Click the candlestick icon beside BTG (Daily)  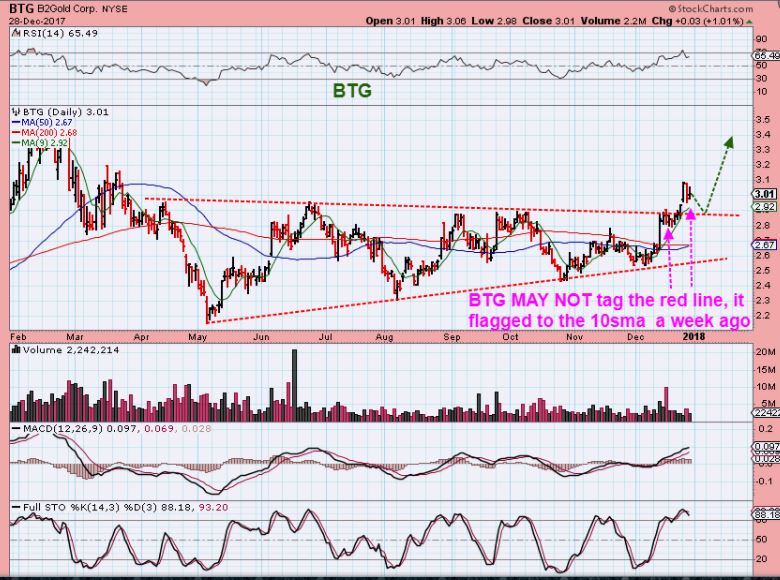click(x=15, y=112)
